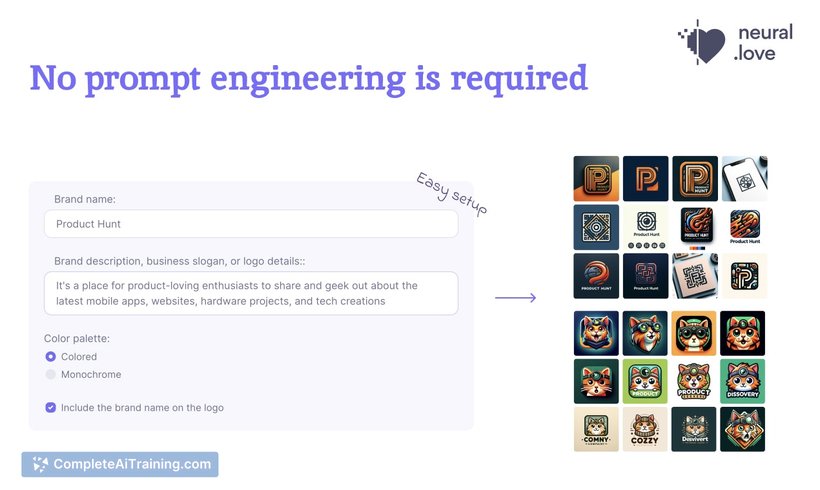Select the cat with goggles on orange background
The width and height of the screenshot is (820, 490).
pos(693,333)
